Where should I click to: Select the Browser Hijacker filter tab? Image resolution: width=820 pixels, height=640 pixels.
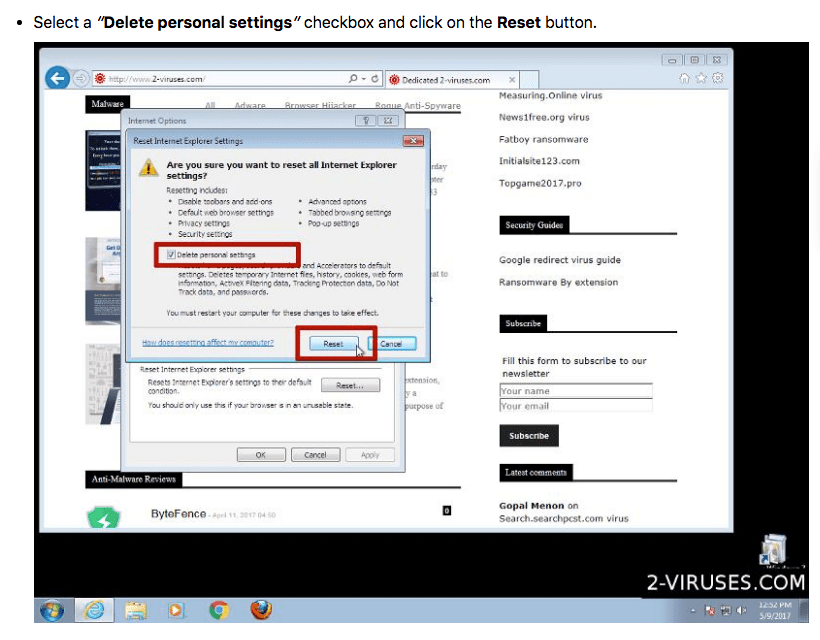[320, 106]
